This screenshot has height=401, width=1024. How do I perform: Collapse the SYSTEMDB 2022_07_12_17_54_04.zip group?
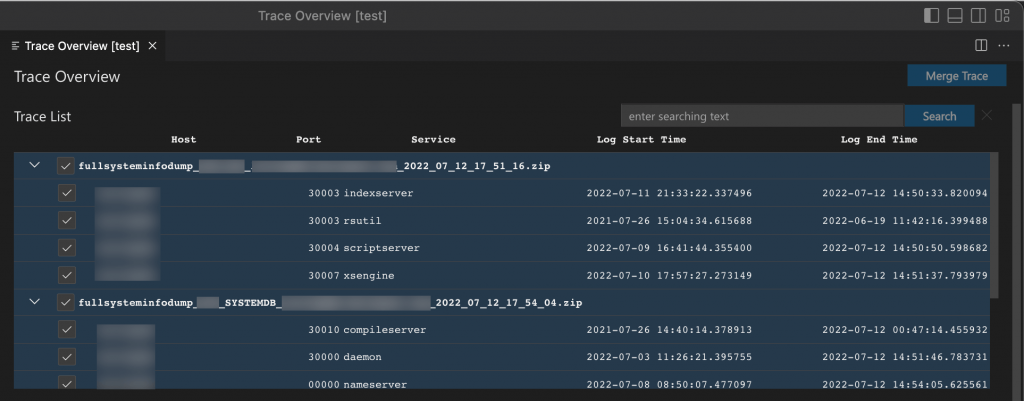click(35, 302)
